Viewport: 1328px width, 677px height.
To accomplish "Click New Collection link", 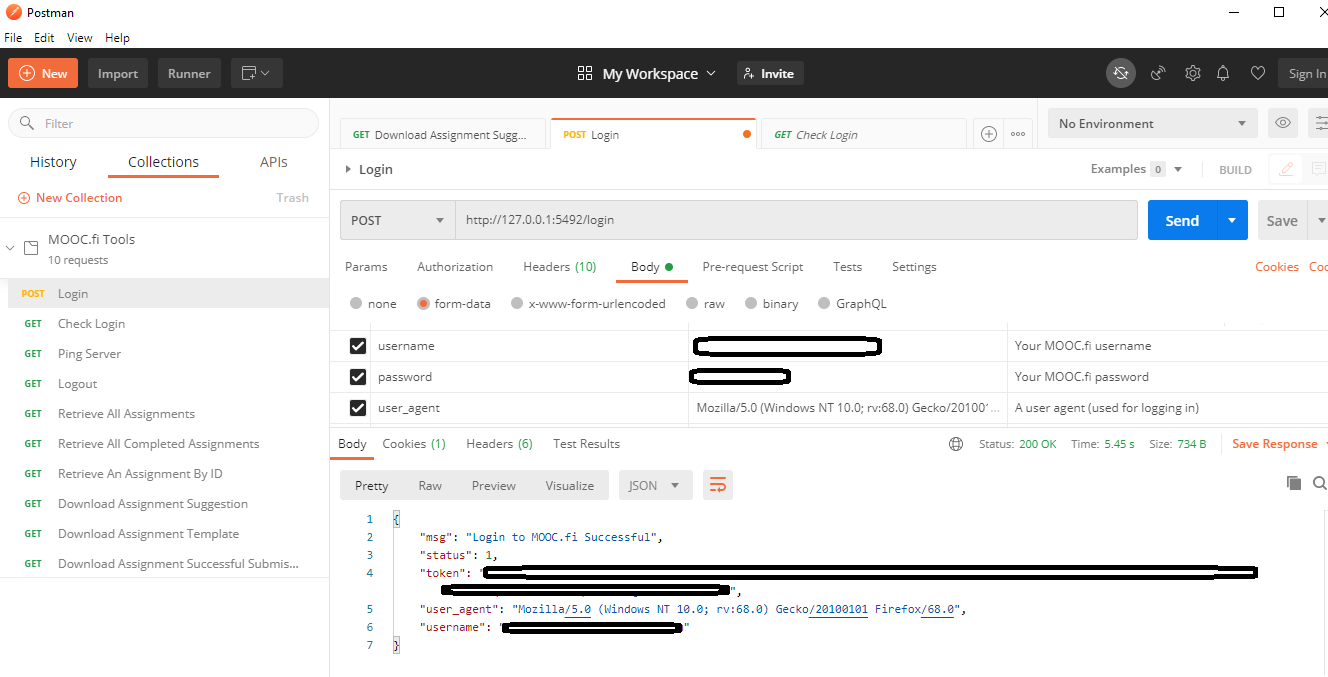I will tap(70, 198).
